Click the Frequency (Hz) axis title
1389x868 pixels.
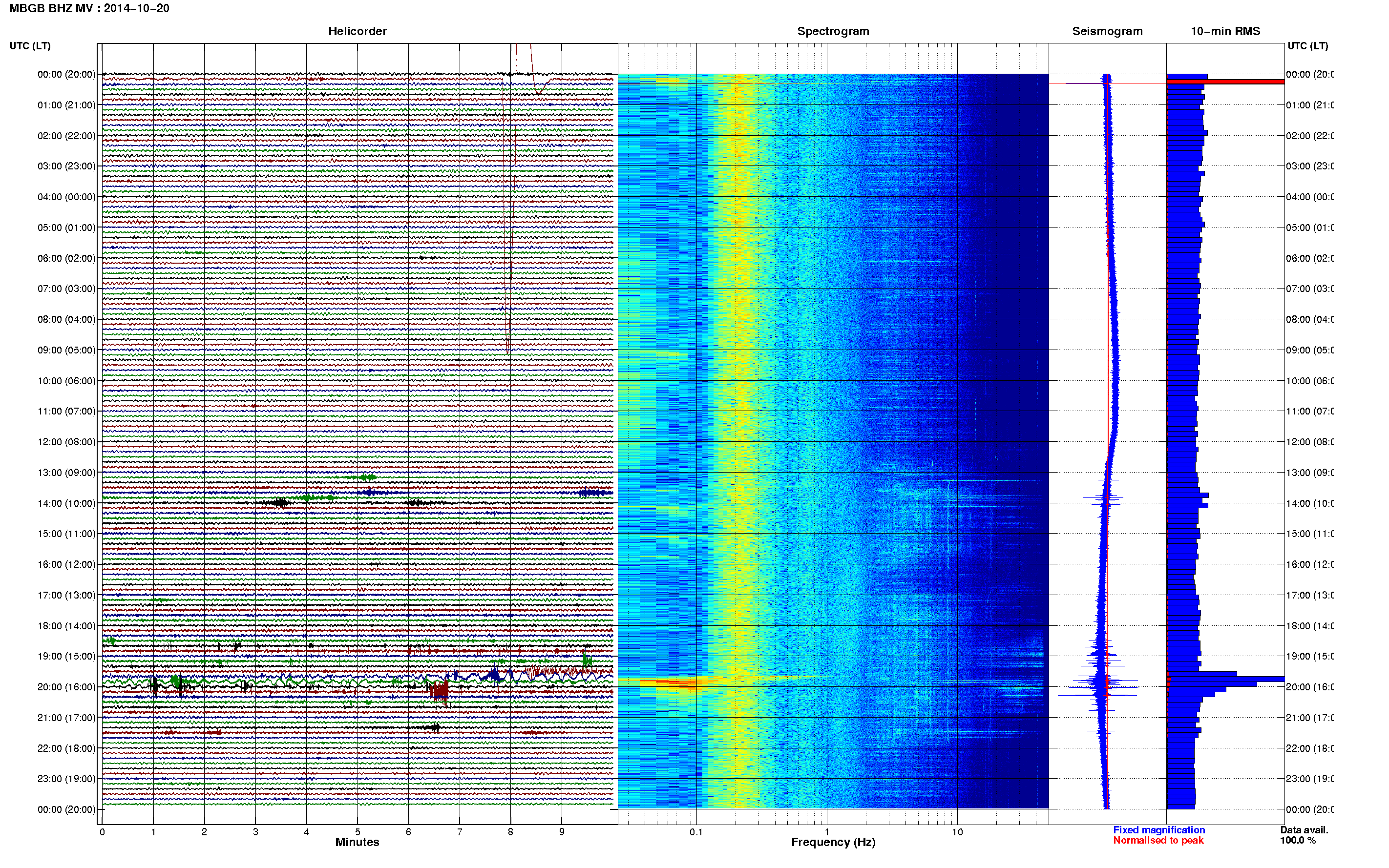[833, 842]
